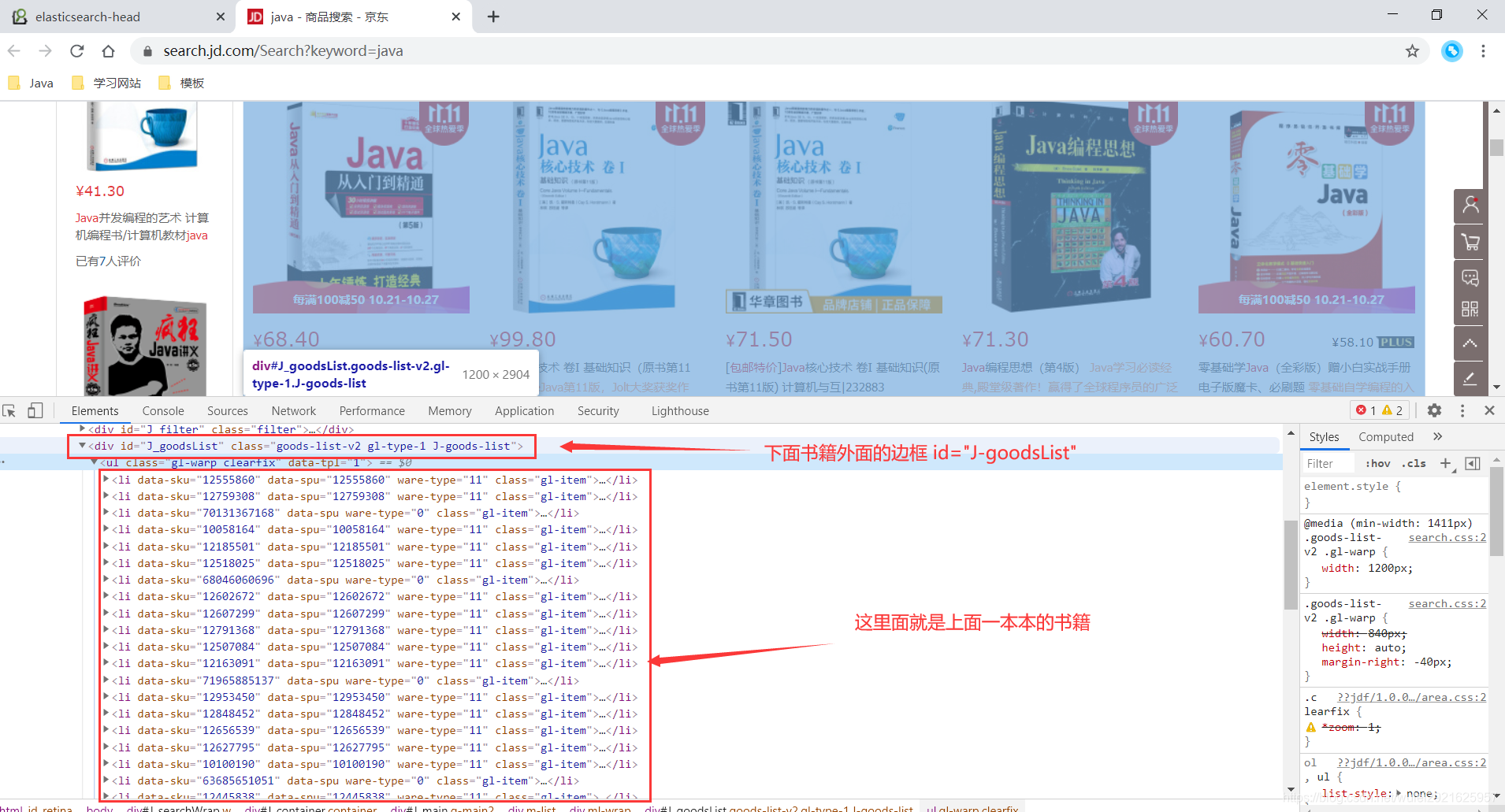Open the Java bookmarks folder

(x=32, y=83)
